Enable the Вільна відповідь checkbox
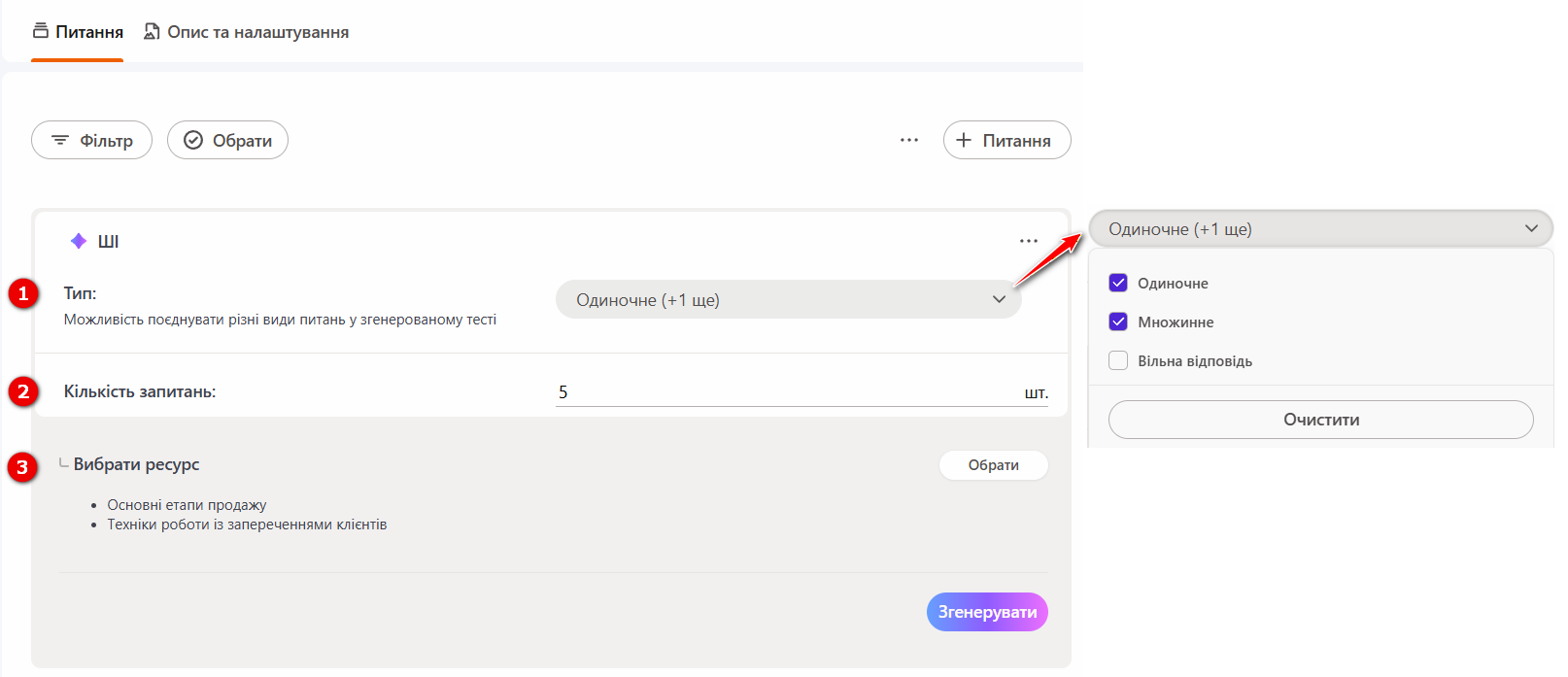 (x=1118, y=360)
